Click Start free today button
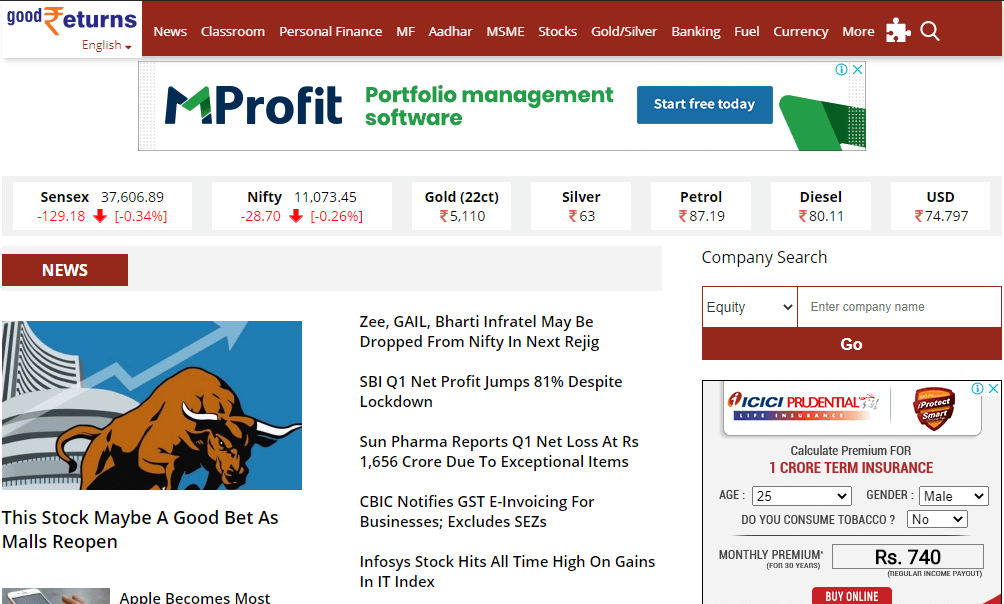This screenshot has width=1004, height=604. pos(704,104)
